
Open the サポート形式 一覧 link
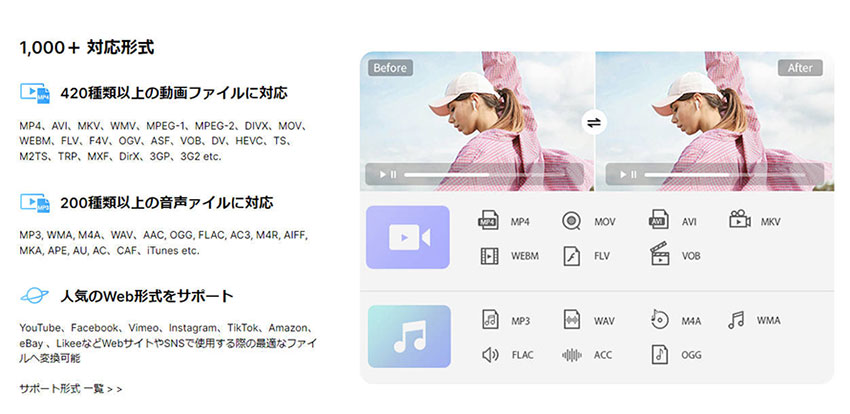pos(70,388)
